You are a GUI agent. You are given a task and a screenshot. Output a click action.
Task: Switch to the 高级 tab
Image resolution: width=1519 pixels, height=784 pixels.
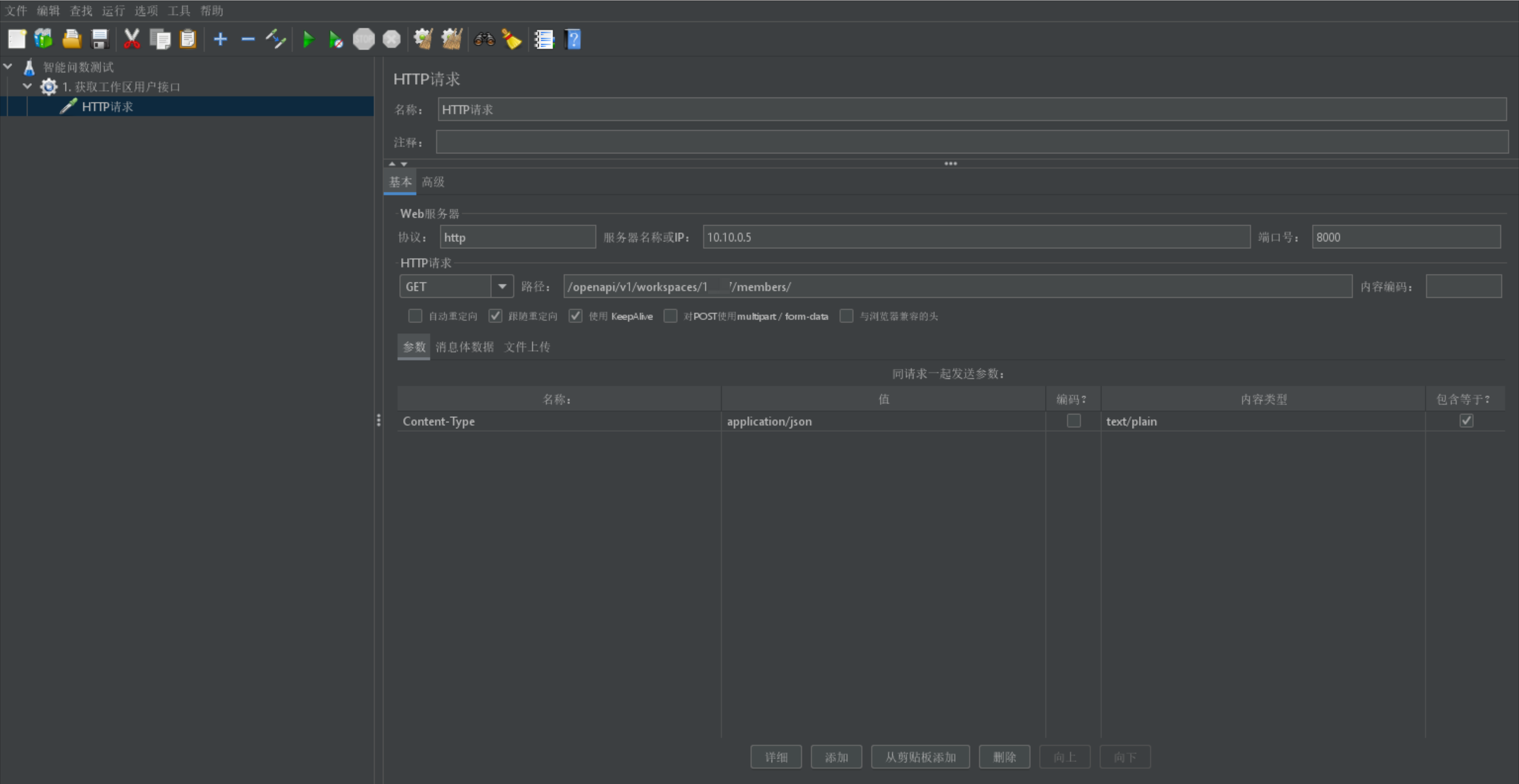433,182
